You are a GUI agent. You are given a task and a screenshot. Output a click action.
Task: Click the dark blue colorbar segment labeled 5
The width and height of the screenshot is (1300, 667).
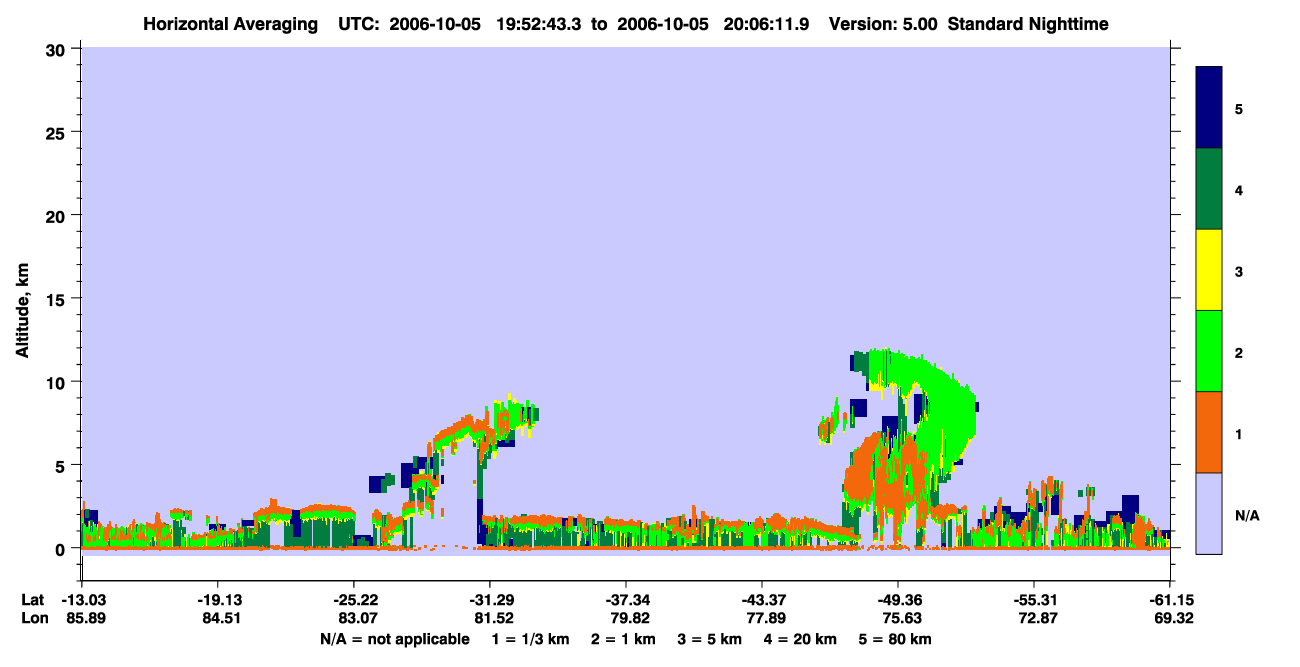(x=1209, y=108)
